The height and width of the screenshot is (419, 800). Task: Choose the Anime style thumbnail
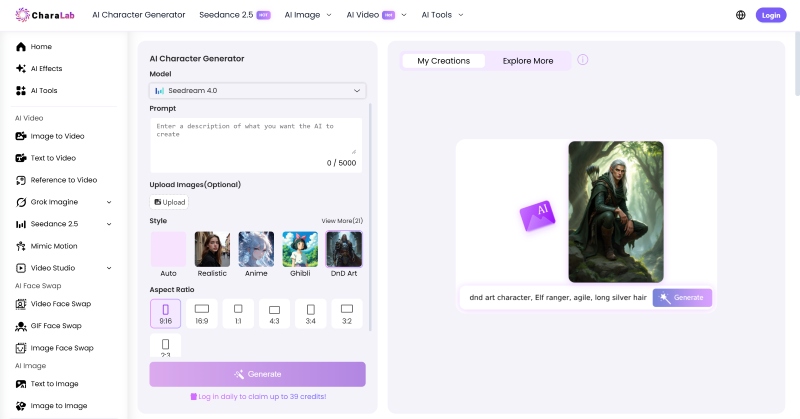pos(256,249)
